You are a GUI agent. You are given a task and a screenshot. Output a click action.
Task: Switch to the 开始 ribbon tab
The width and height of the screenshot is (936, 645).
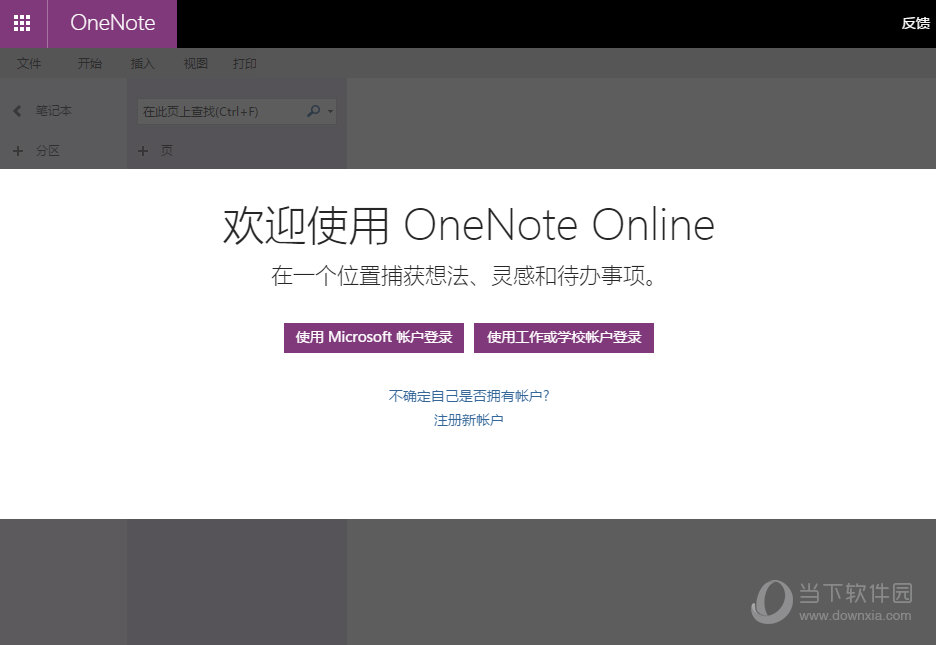90,63
